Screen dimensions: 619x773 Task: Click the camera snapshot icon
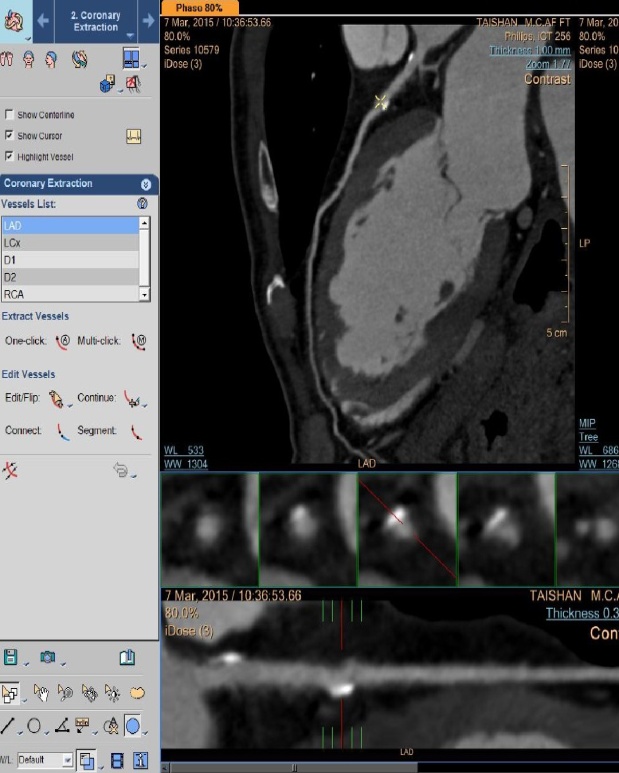pyautogui.click(x=47, y=657)
